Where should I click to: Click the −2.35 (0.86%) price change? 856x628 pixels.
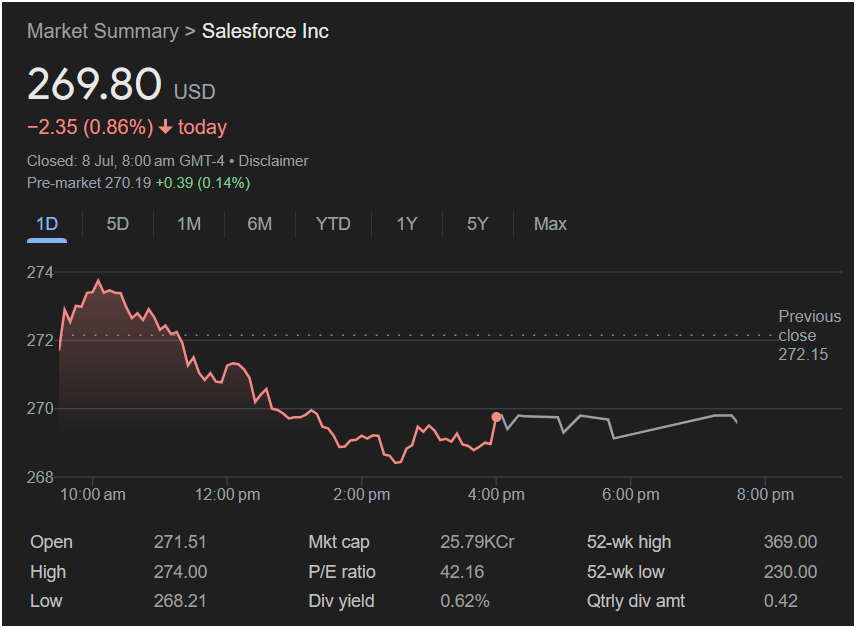click(90, 127)
